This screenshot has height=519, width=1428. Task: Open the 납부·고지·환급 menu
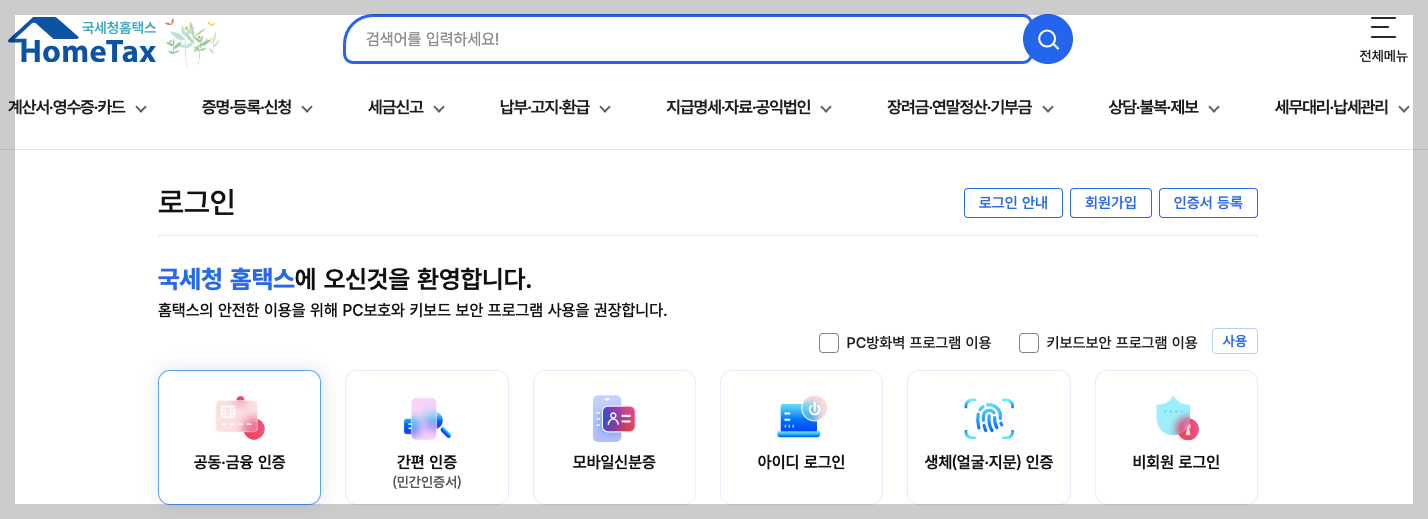[x=545, y=107]
